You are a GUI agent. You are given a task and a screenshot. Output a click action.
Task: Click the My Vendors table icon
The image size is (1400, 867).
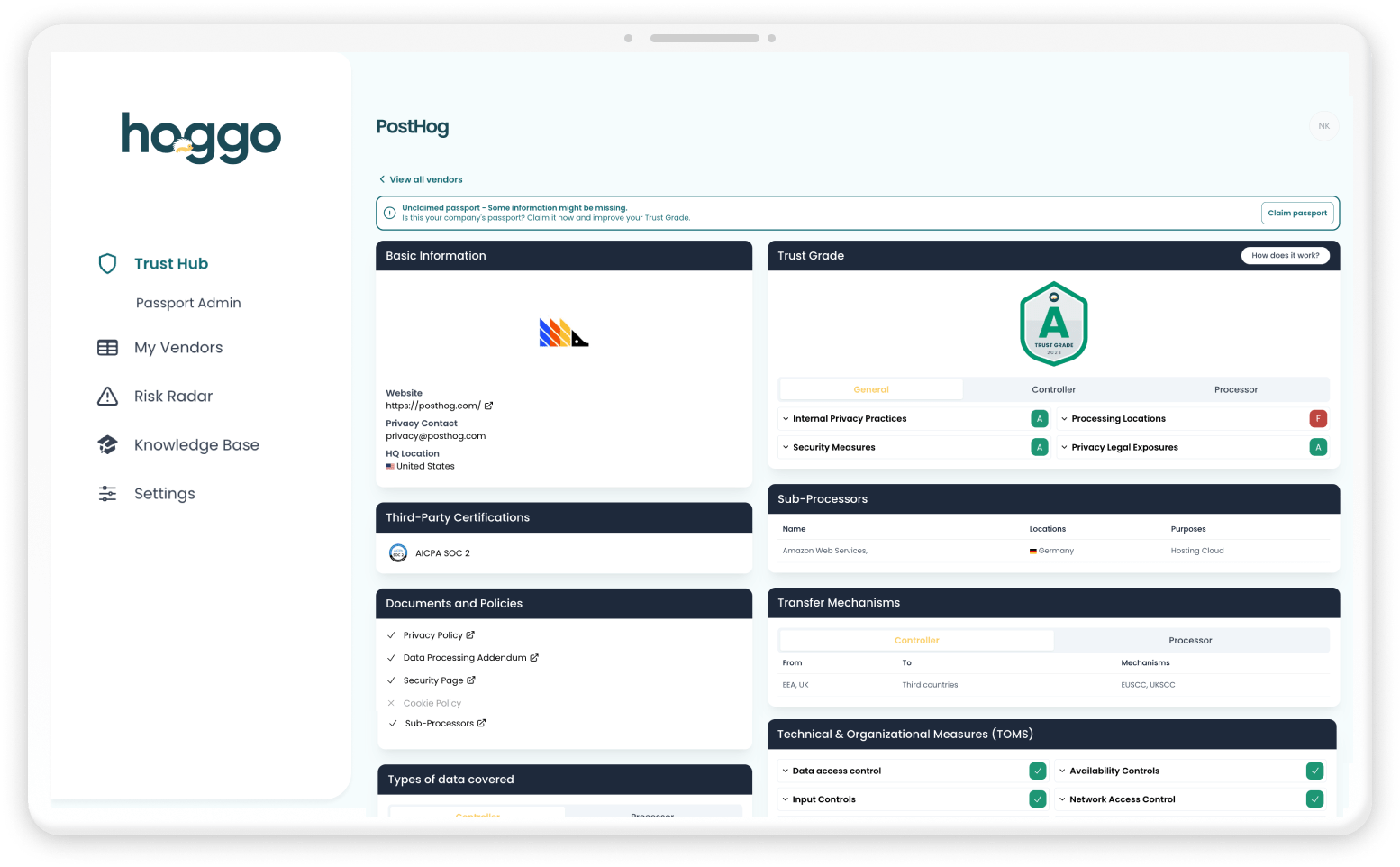(107, 348)
